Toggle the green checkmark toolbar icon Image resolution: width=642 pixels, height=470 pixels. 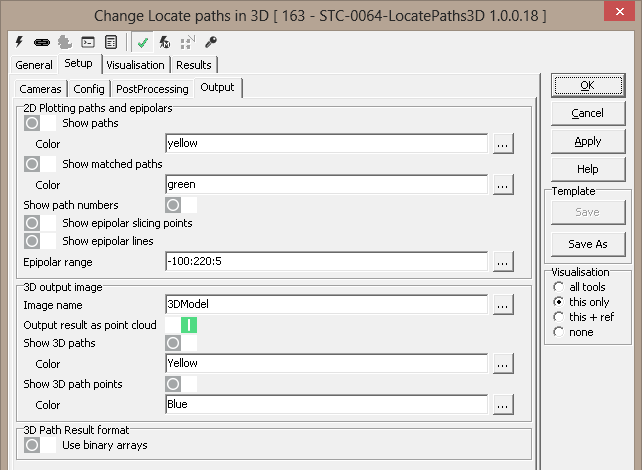click(x=143, y=43)
